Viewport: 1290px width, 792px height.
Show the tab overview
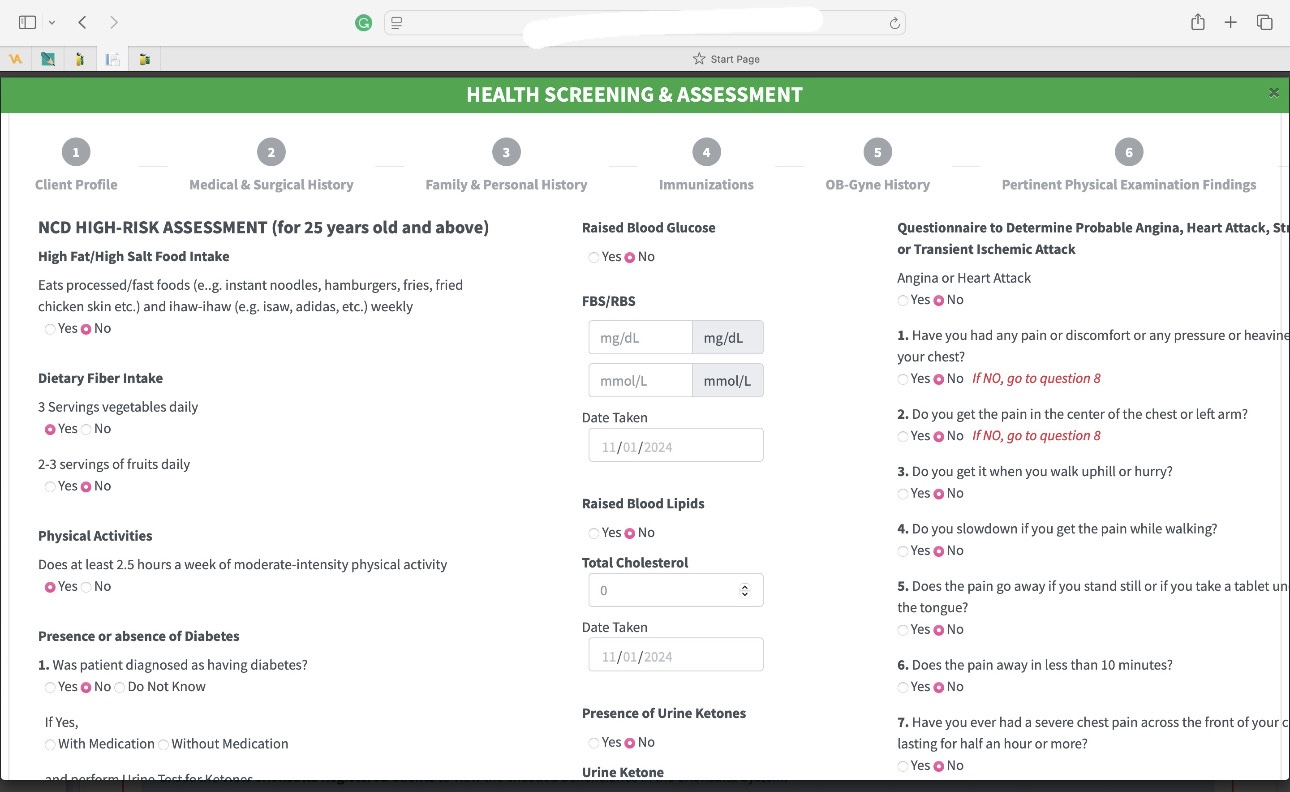pyautogui.click(x=1265, y=22)
